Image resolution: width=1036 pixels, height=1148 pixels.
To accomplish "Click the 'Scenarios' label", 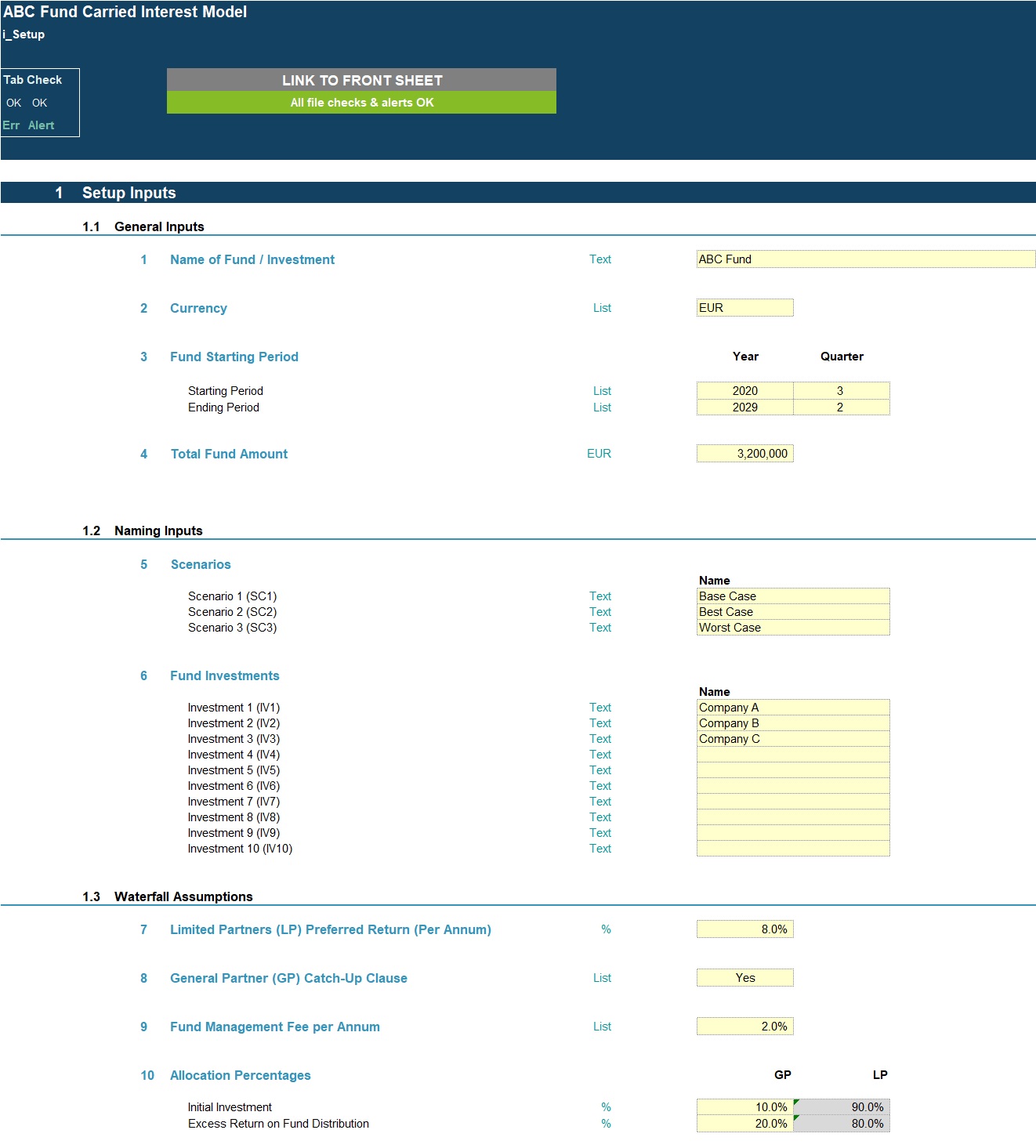I will pos(201,564).
